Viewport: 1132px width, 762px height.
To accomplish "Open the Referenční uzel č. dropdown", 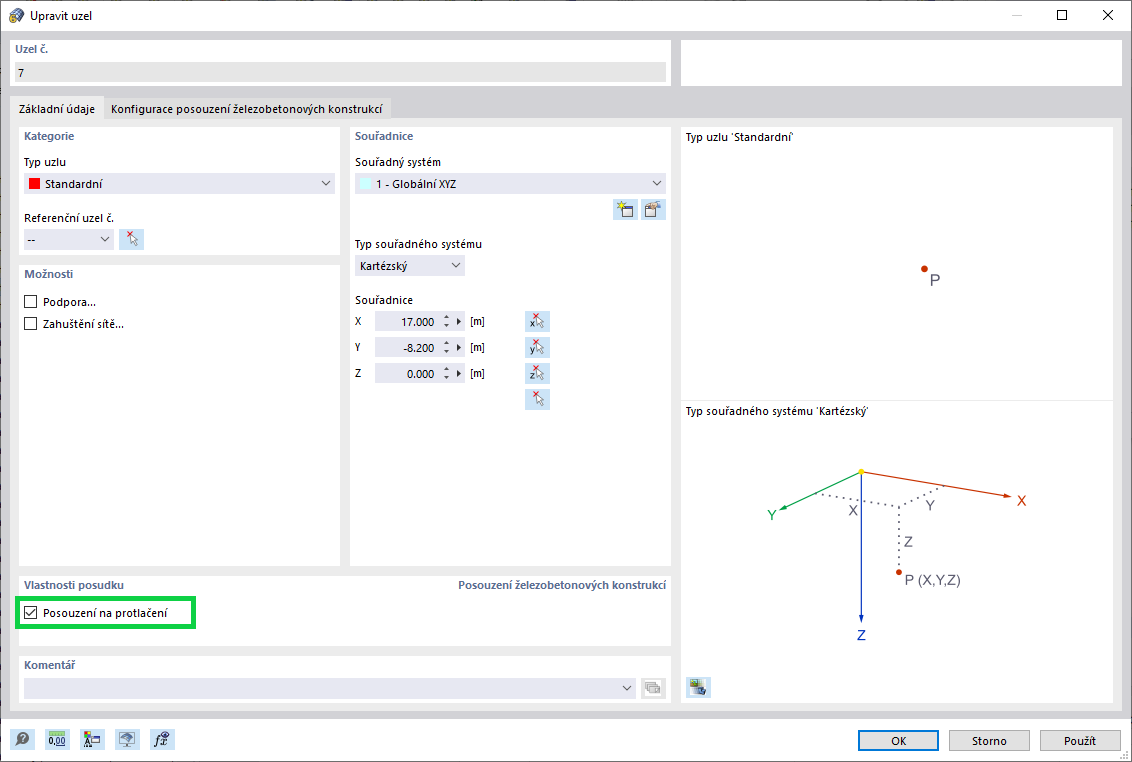I will (69, 239).
